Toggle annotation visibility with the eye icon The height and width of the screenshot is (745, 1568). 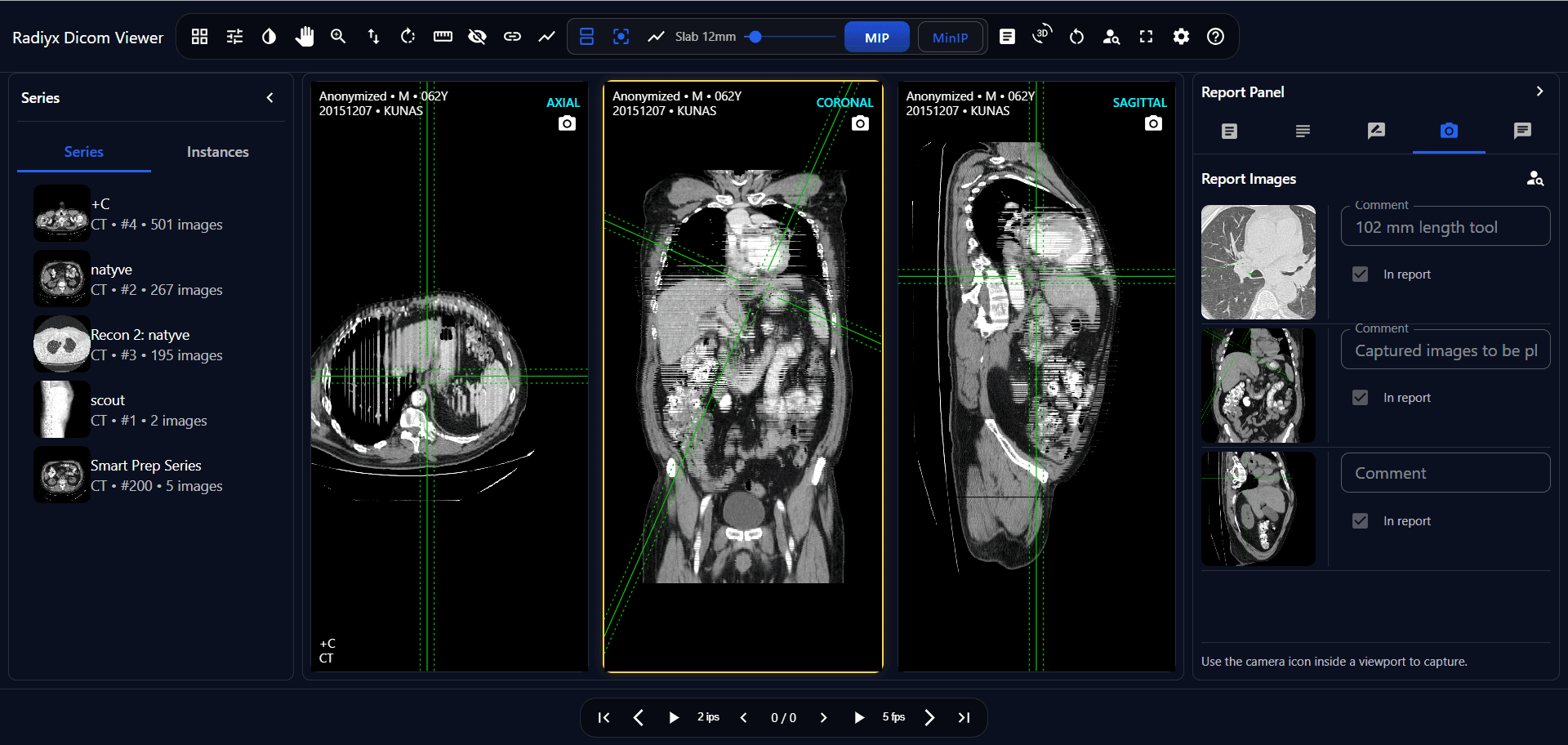coord(477,36)
